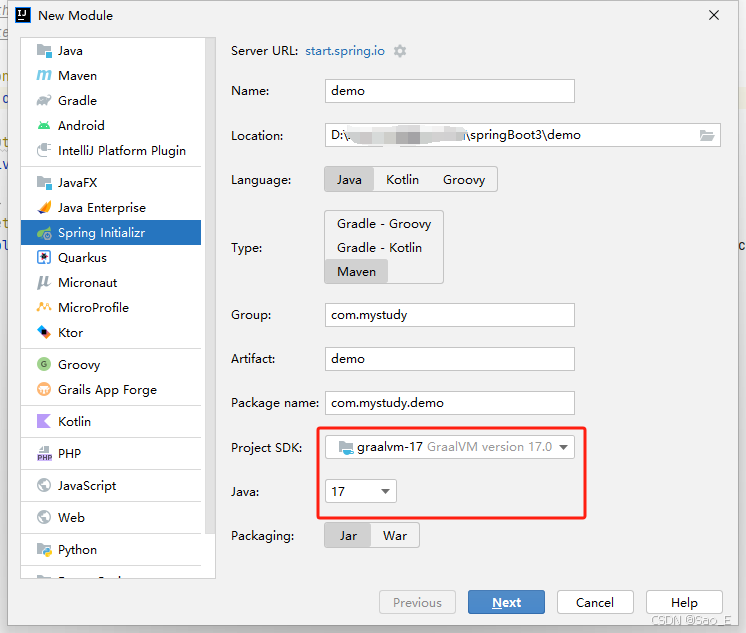Screen dimensions: 746x633
Task: Click the green Groovy icon
Action: [44, 364]
